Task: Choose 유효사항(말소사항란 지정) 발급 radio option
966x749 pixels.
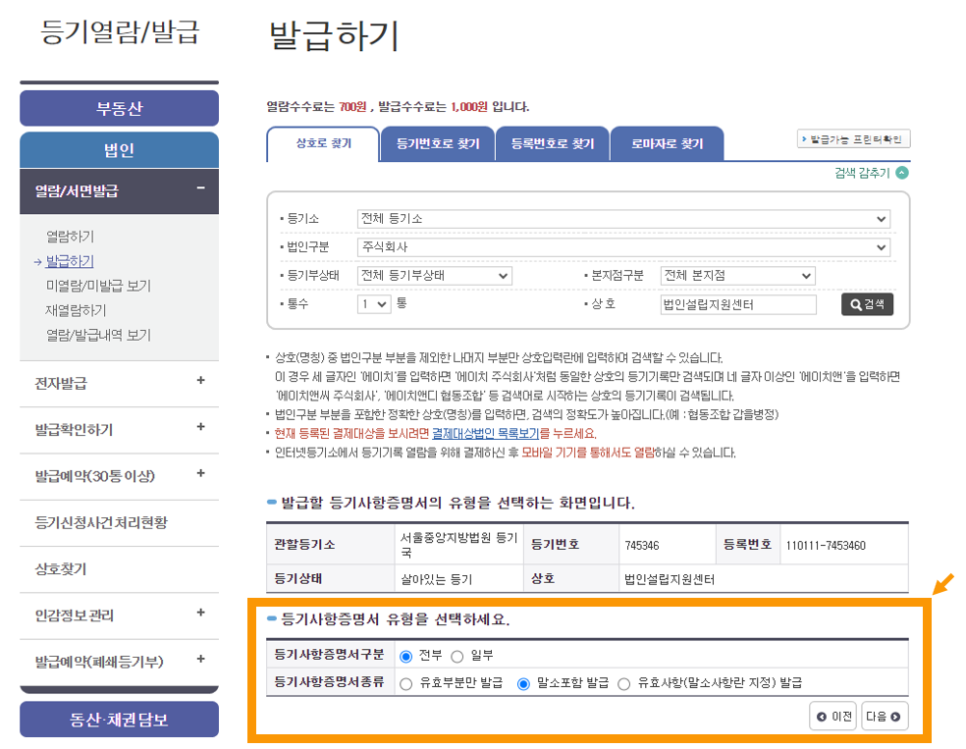Action: [x=624, y=684]
